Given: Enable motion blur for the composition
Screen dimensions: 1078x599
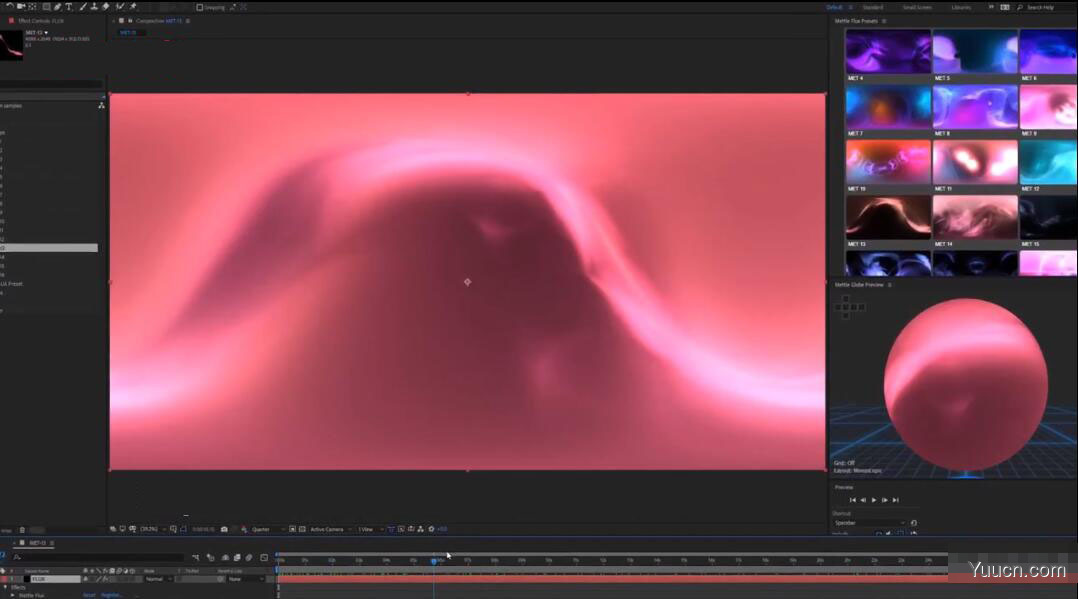Looking at the screenshot, I should click(250, 558).
